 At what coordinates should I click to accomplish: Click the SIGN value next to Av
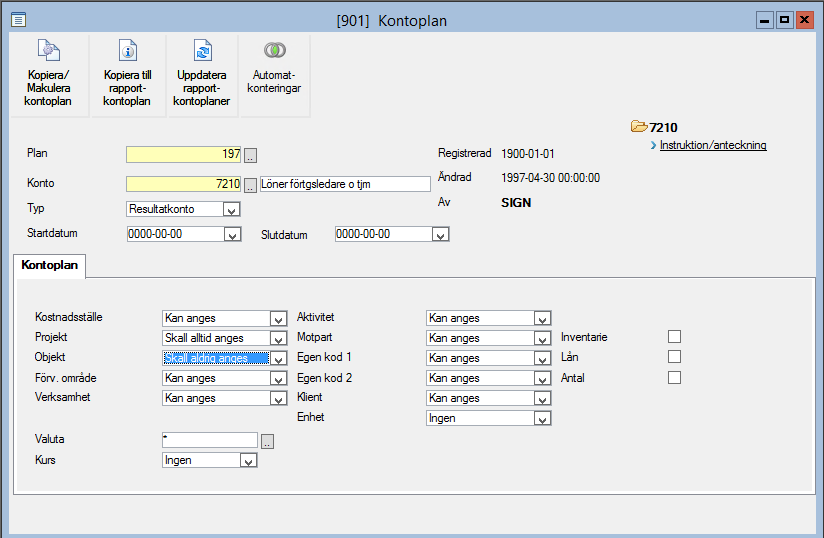[x=516, y=203]
